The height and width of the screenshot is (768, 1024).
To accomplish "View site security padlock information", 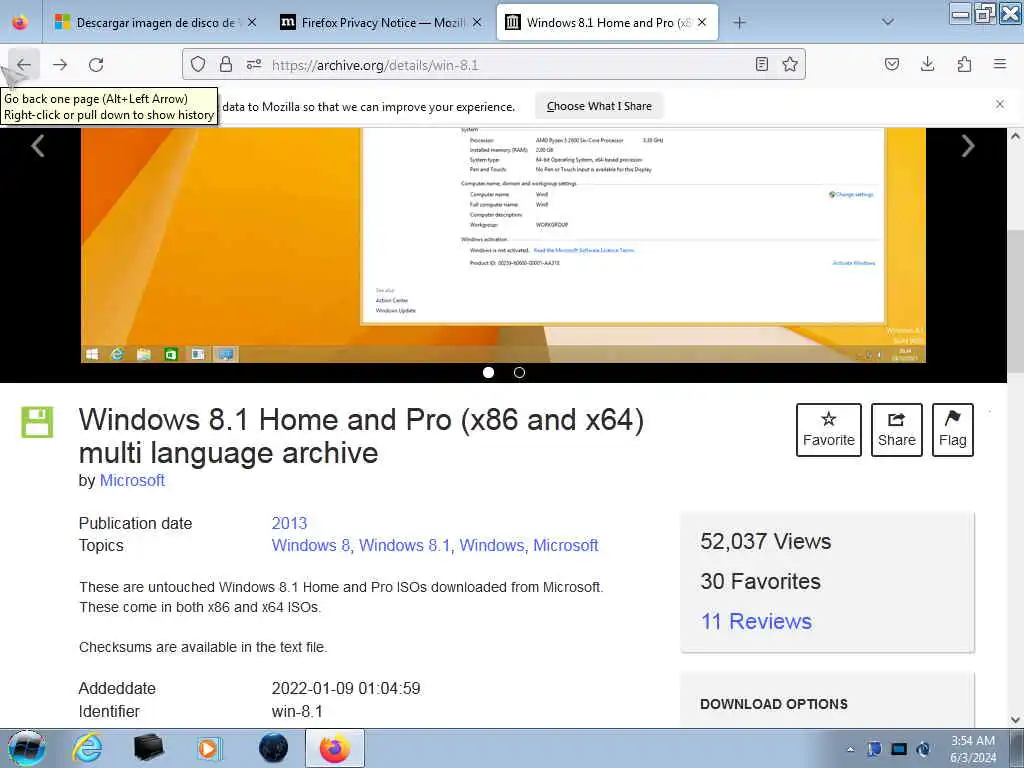I will click(226, 65).
